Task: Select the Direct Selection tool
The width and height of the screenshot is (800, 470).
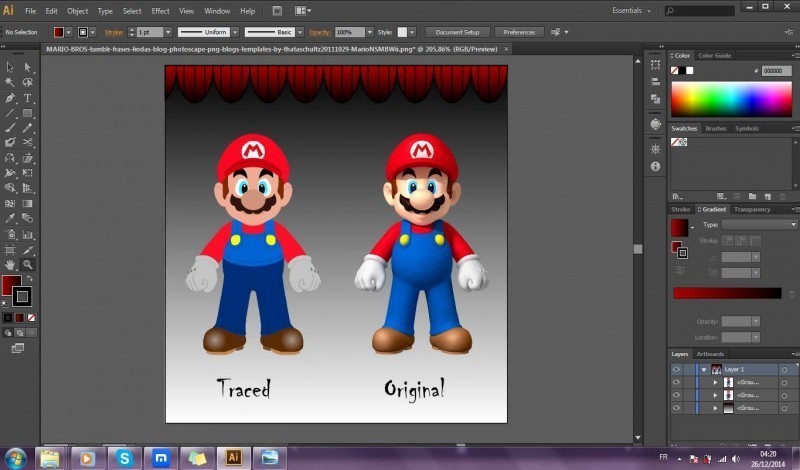Action: click(28, 67)
